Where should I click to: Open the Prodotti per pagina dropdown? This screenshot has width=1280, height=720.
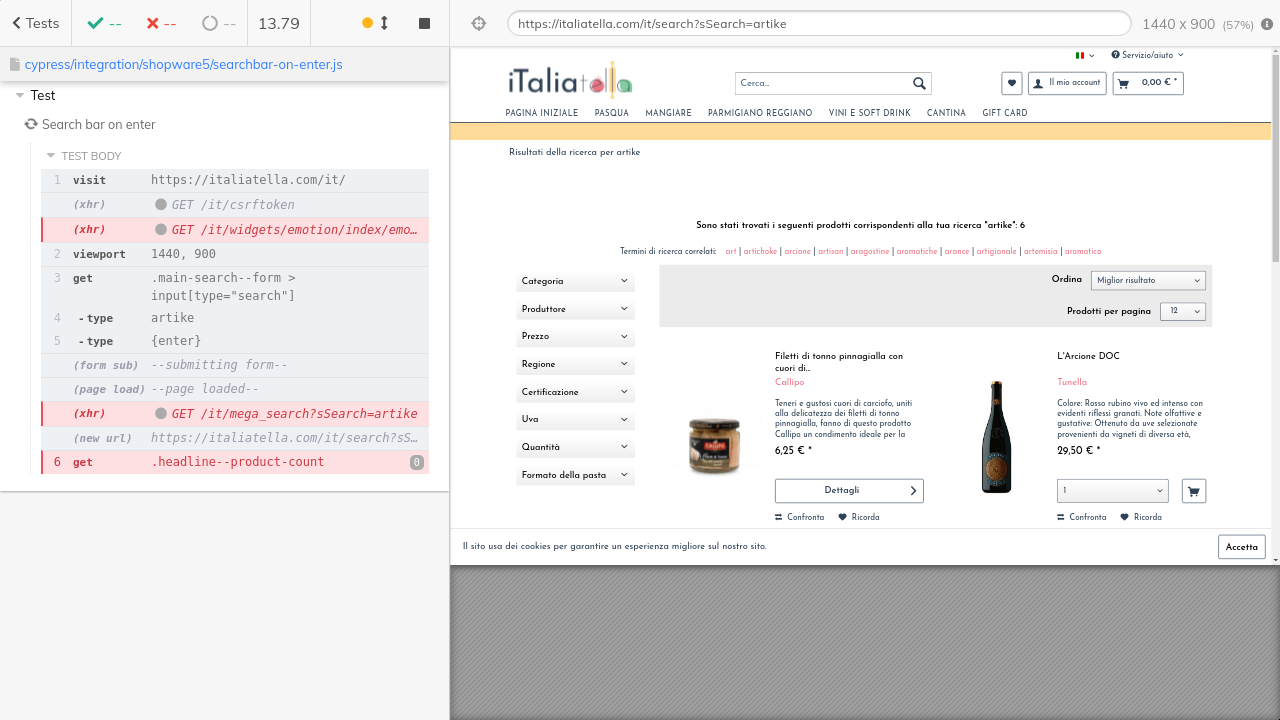(x=1182, y=311)
